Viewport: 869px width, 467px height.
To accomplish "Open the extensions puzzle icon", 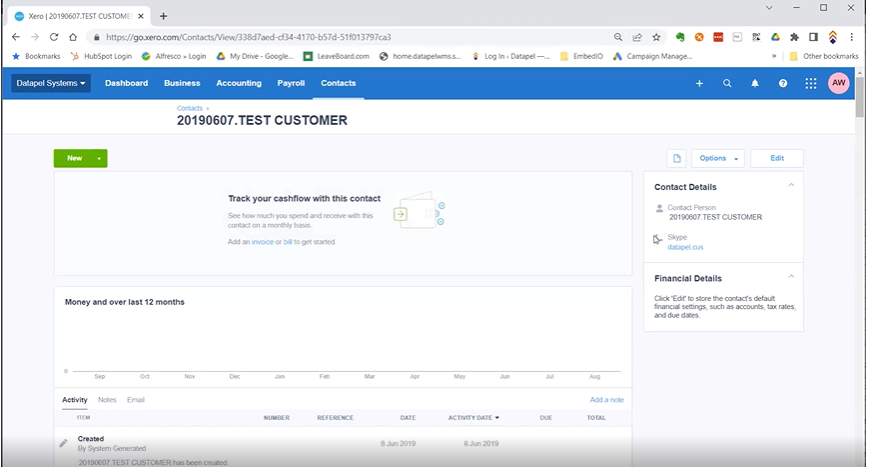I will pyautogui.click(x=794, y=37).
